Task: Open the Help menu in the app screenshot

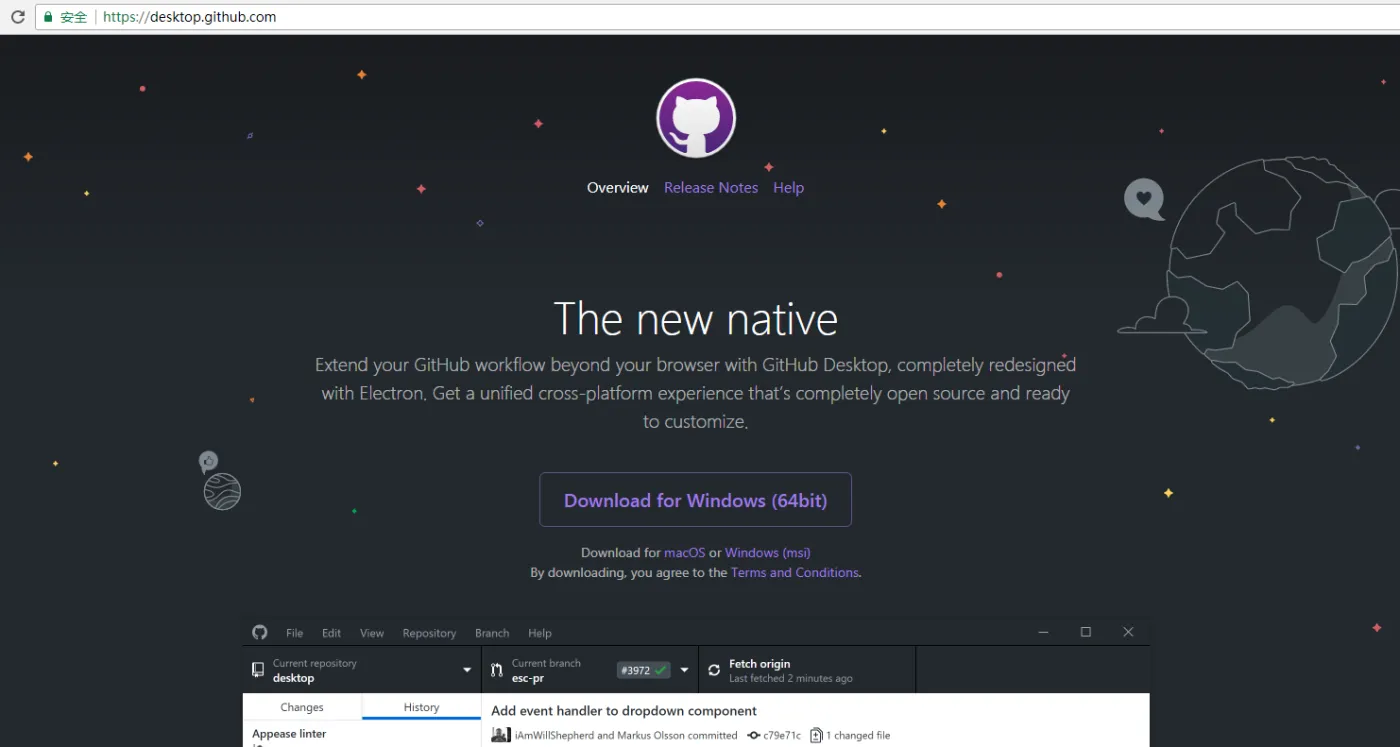Action: (x=540, y=633)
